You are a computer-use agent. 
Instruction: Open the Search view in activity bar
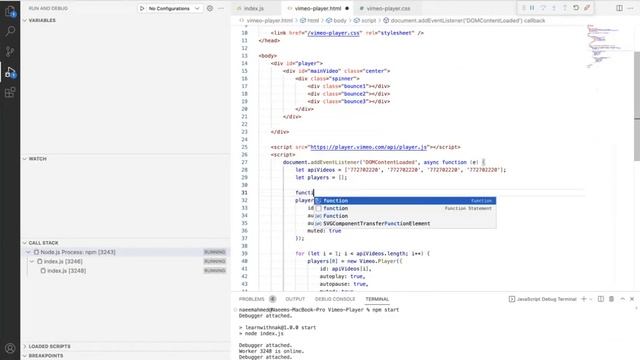click(10, 31)
